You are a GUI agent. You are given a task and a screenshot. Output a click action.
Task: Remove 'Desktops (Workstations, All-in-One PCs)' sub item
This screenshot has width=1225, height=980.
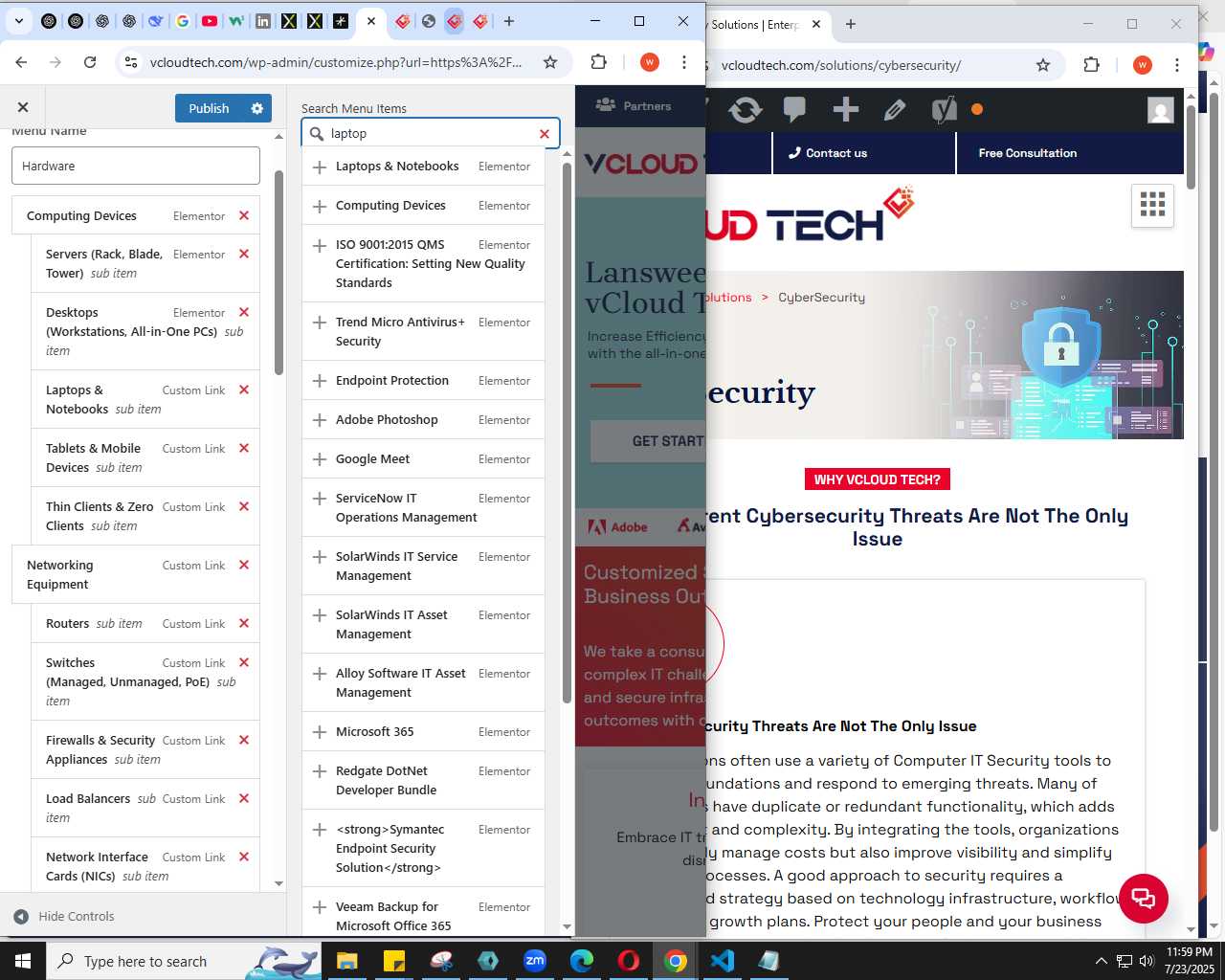pos(244,313)
